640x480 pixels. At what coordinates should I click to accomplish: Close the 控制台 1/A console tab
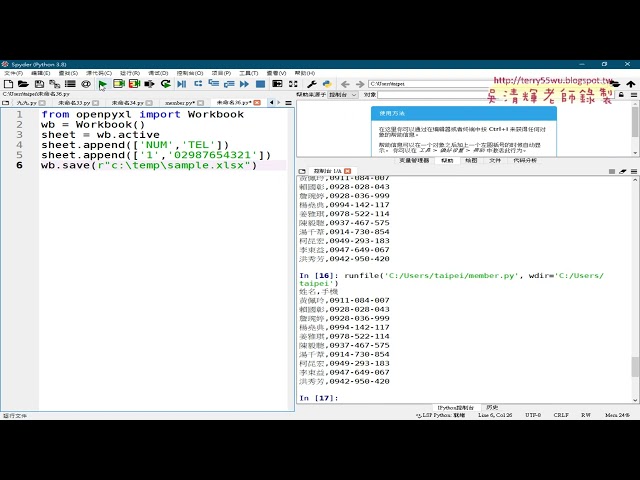coord(347,171)
